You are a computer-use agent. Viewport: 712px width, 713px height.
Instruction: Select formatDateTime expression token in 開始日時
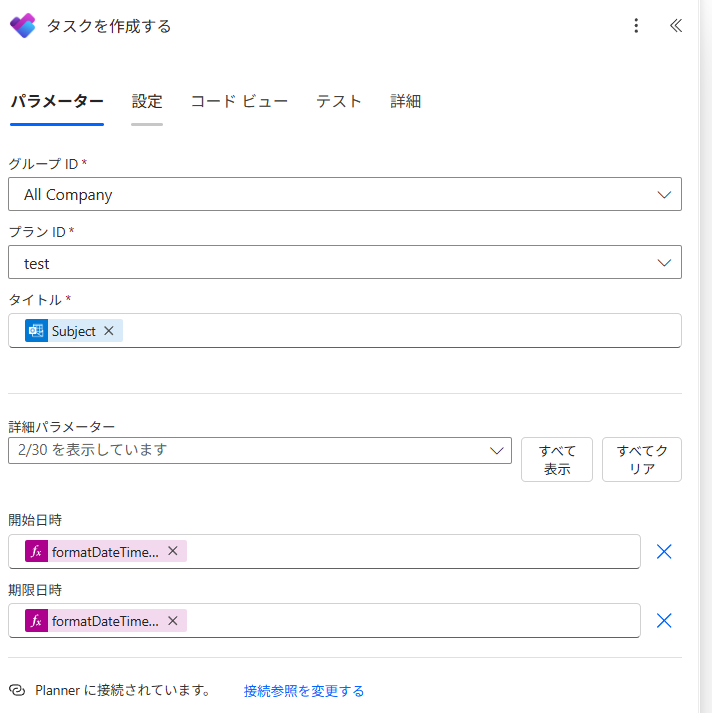(105, 552)
